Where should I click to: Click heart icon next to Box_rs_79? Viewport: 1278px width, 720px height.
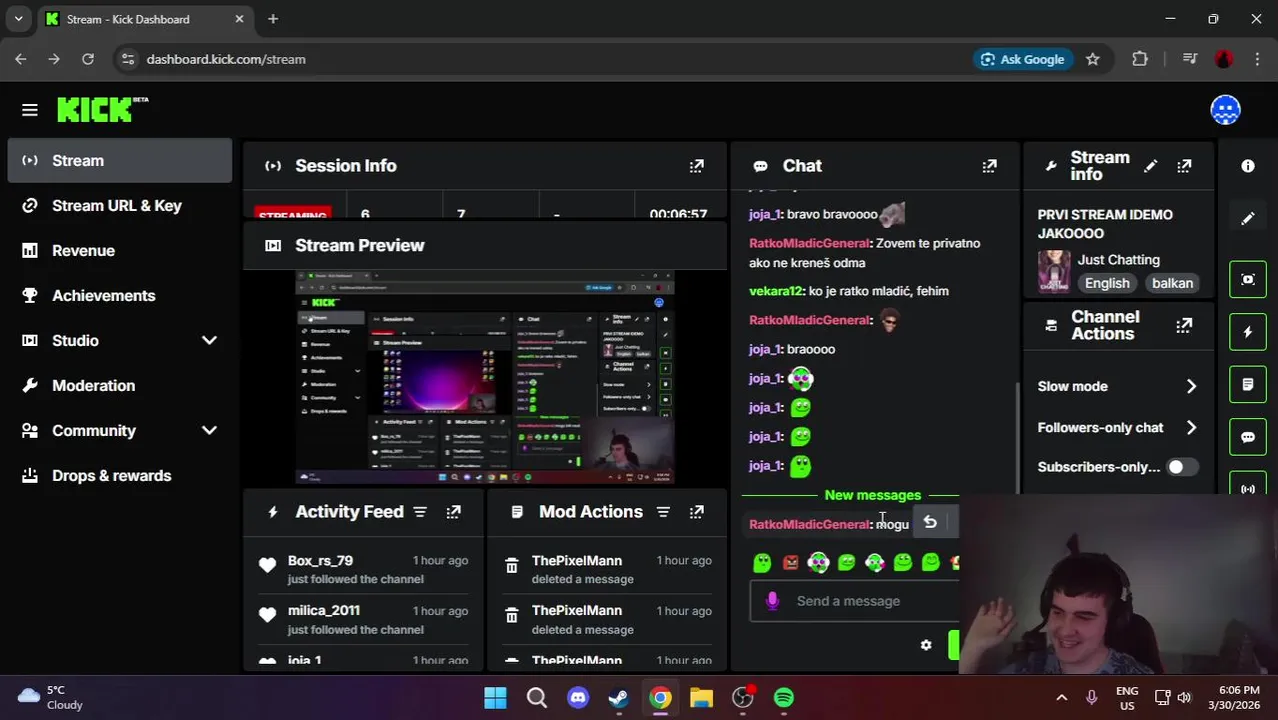tap(267, 566)
